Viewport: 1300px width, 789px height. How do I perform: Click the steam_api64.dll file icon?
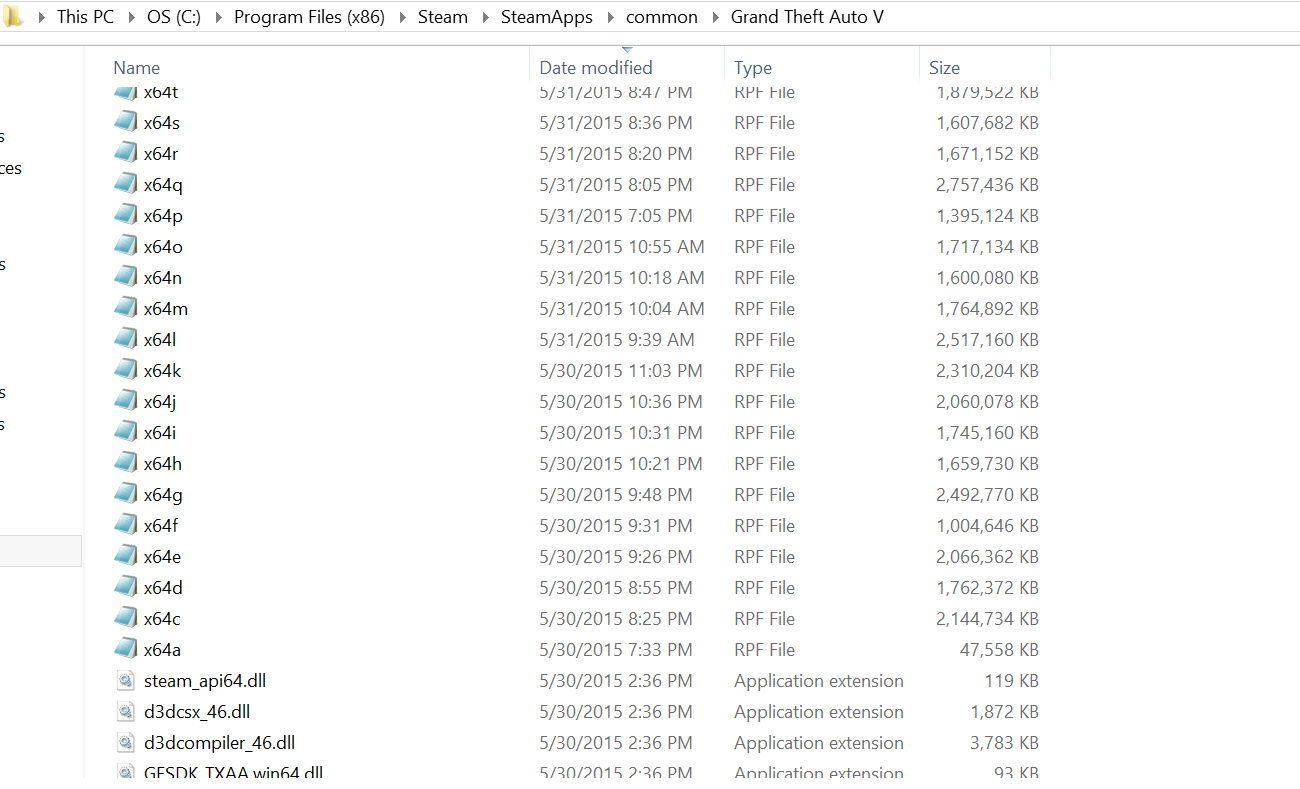[125, 681]
